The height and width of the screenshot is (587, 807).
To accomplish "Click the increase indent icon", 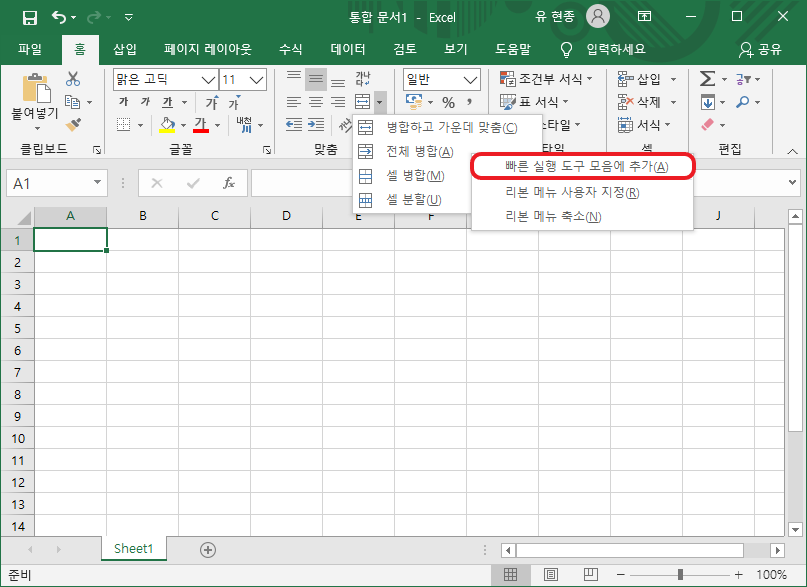I will coord(316,124).
